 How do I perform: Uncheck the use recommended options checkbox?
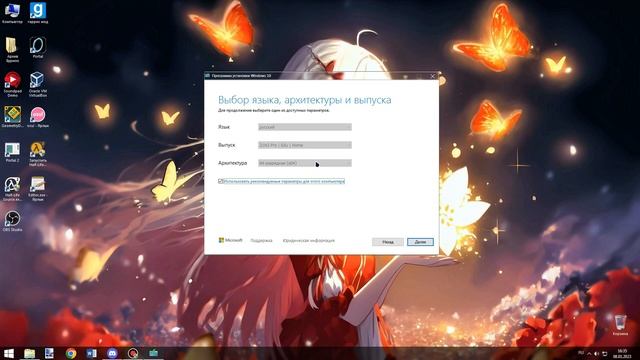(x=220, y=181)
